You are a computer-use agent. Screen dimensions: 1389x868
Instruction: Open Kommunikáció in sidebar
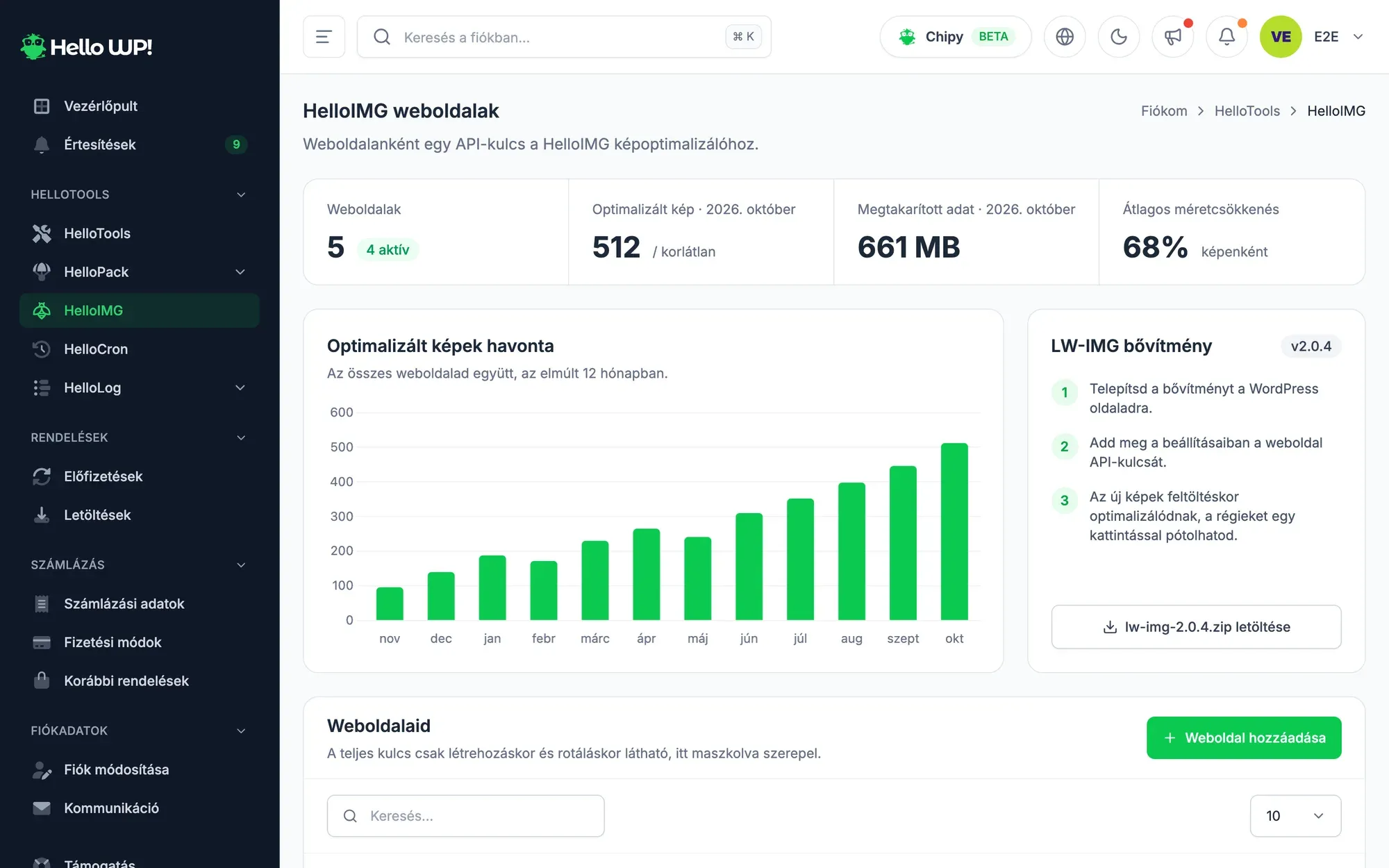coord(139,808)
